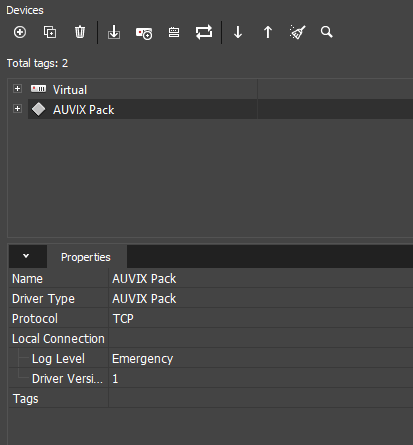Expand the AUVIX Pack device node
This screenshot has width=413, height=445.
(17, 109)
